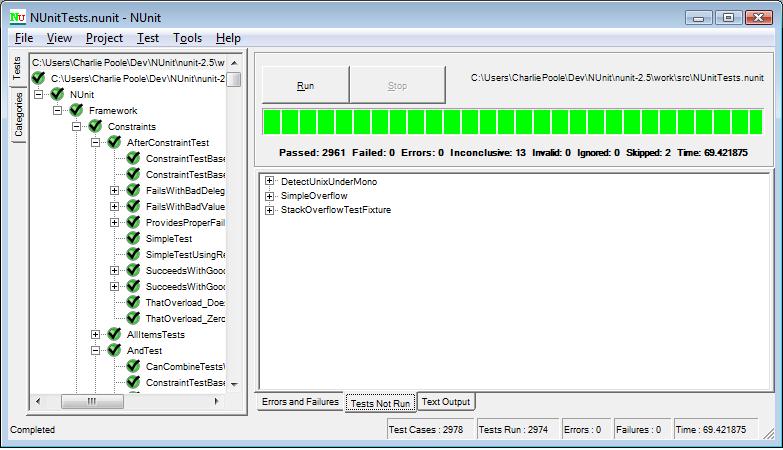
Task: Click the NUnit application icon in title bar
Action: click(x=17, y=17)
